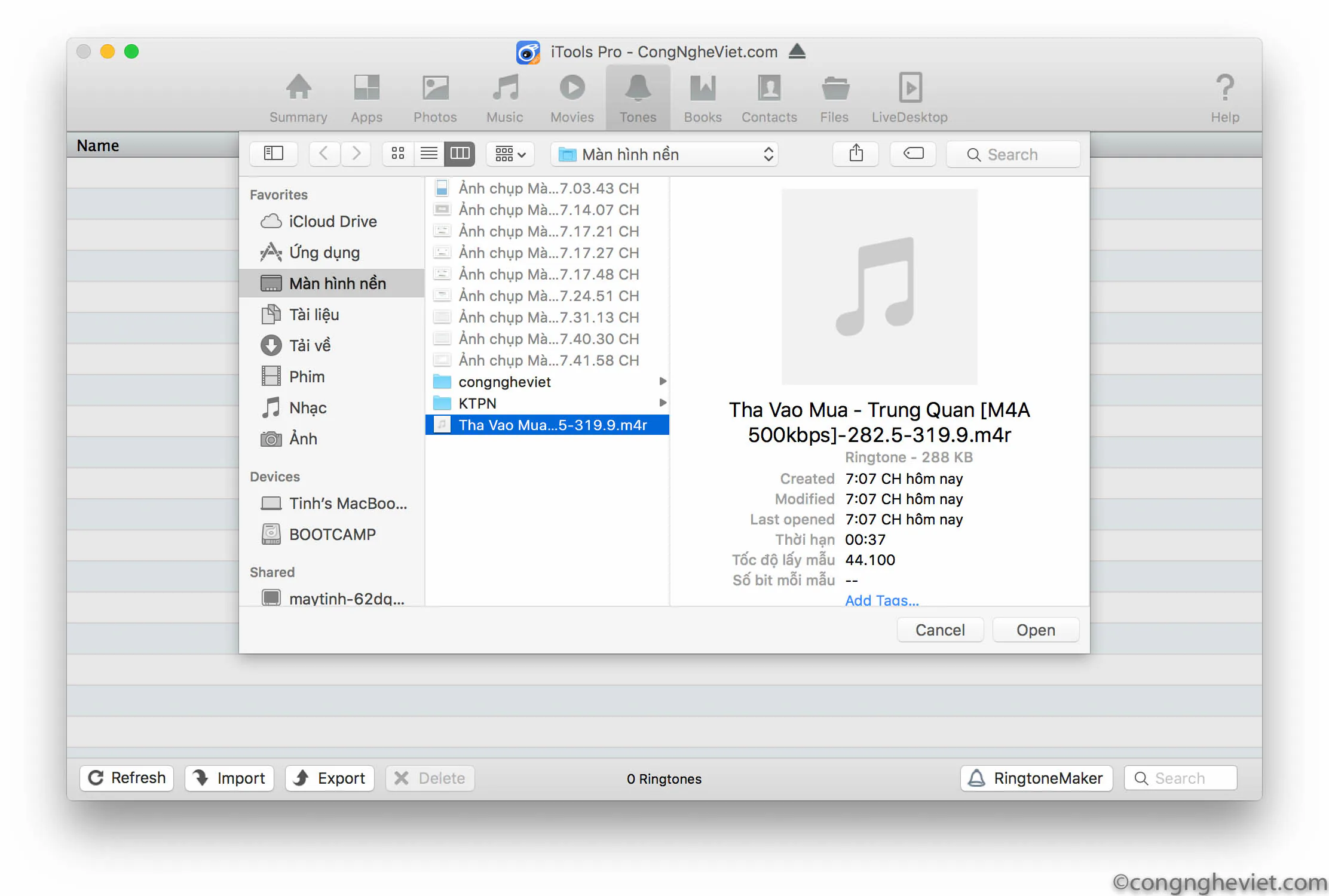Launch the LiveDesktop section
The image size is (1329, 896).
click(x=910, y=98)
